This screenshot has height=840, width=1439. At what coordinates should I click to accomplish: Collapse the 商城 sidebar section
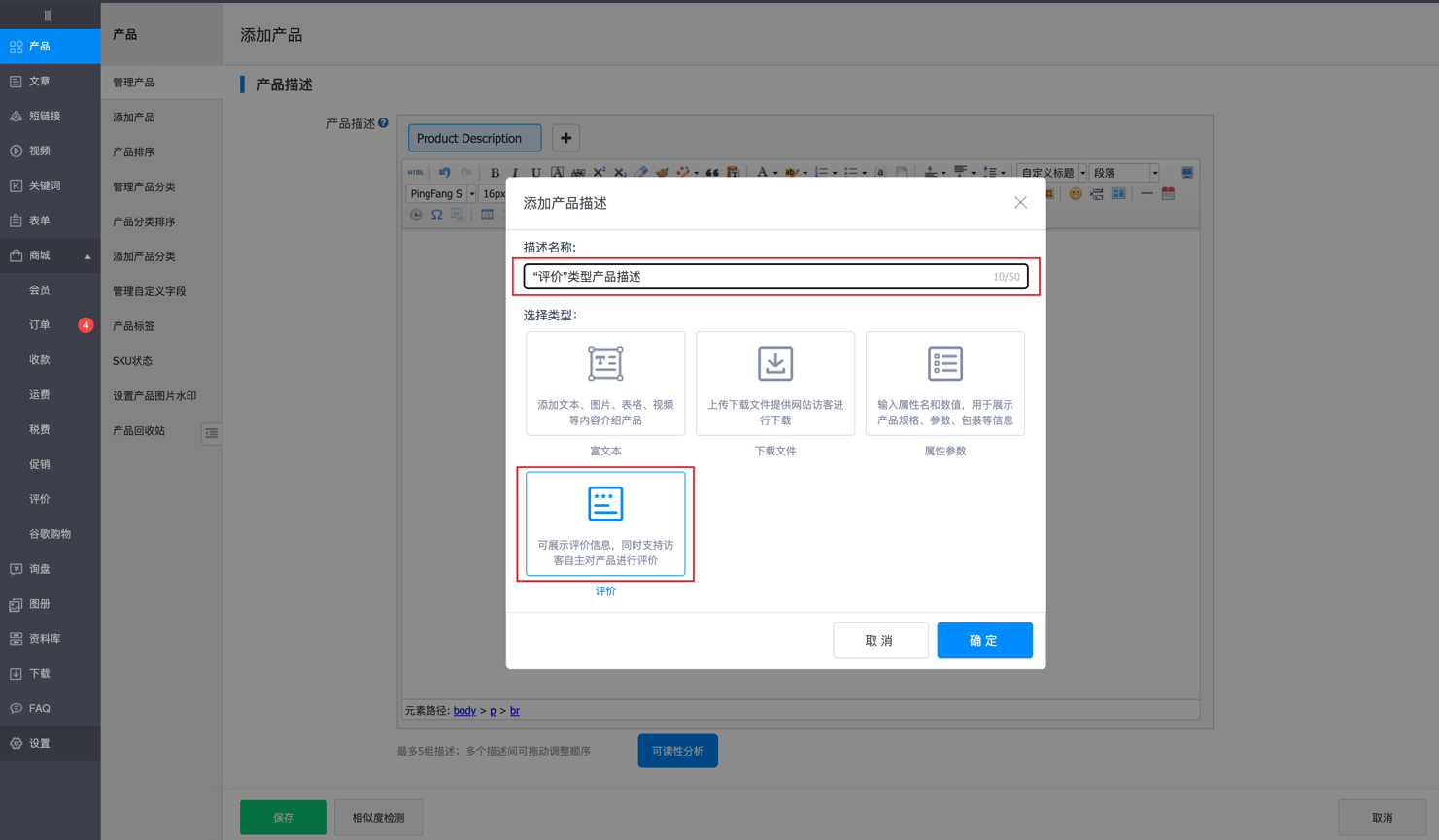86,256
